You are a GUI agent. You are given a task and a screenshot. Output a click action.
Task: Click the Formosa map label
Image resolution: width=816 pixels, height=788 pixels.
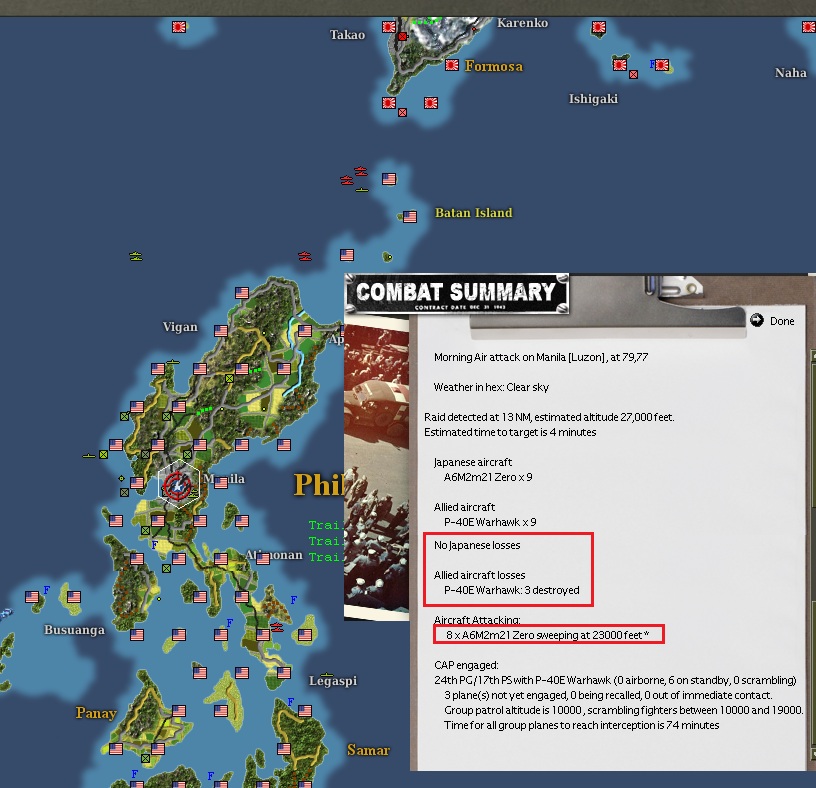pos(493,66)
